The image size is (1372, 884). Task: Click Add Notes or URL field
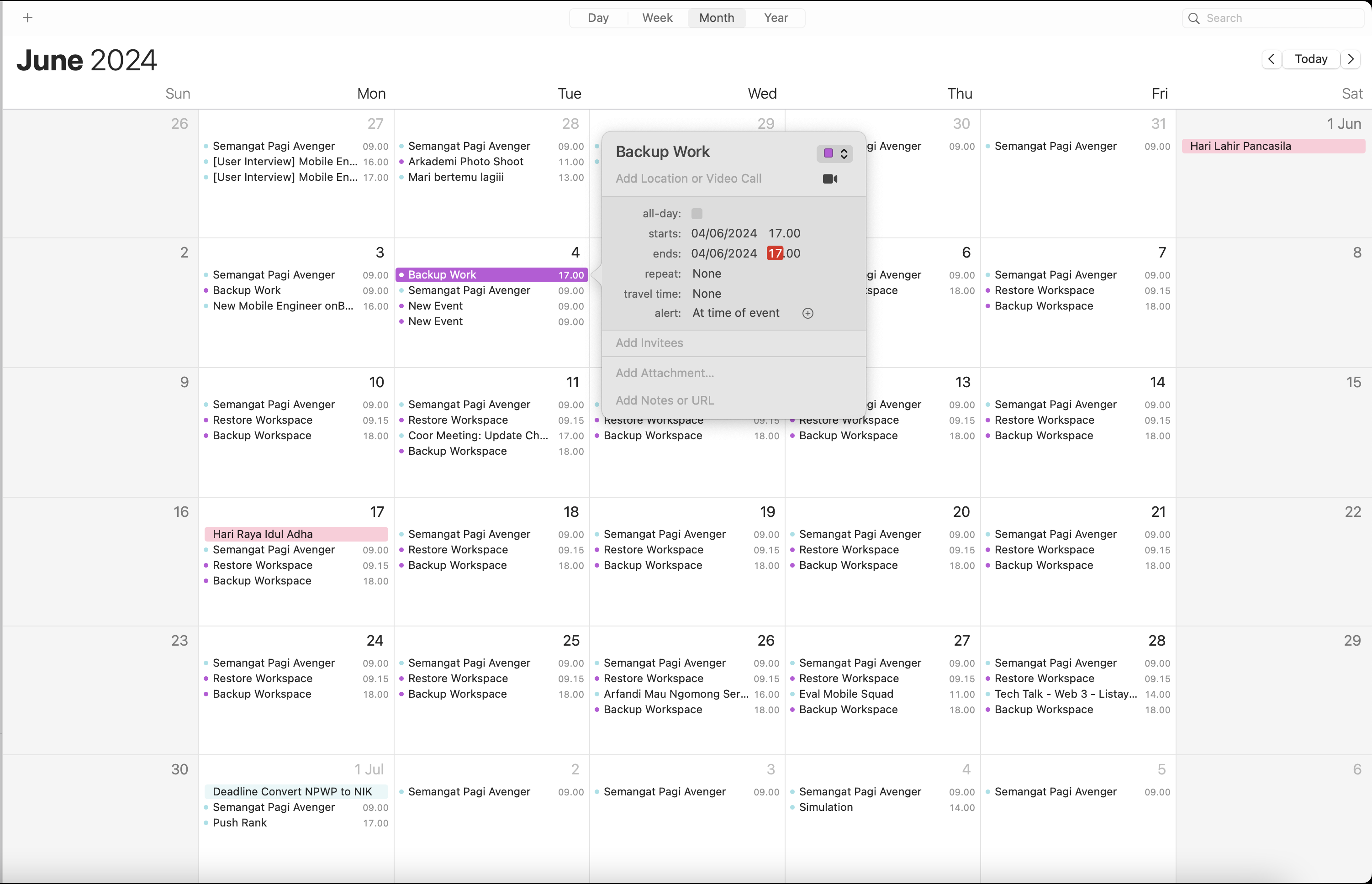[x=665, y=400]
